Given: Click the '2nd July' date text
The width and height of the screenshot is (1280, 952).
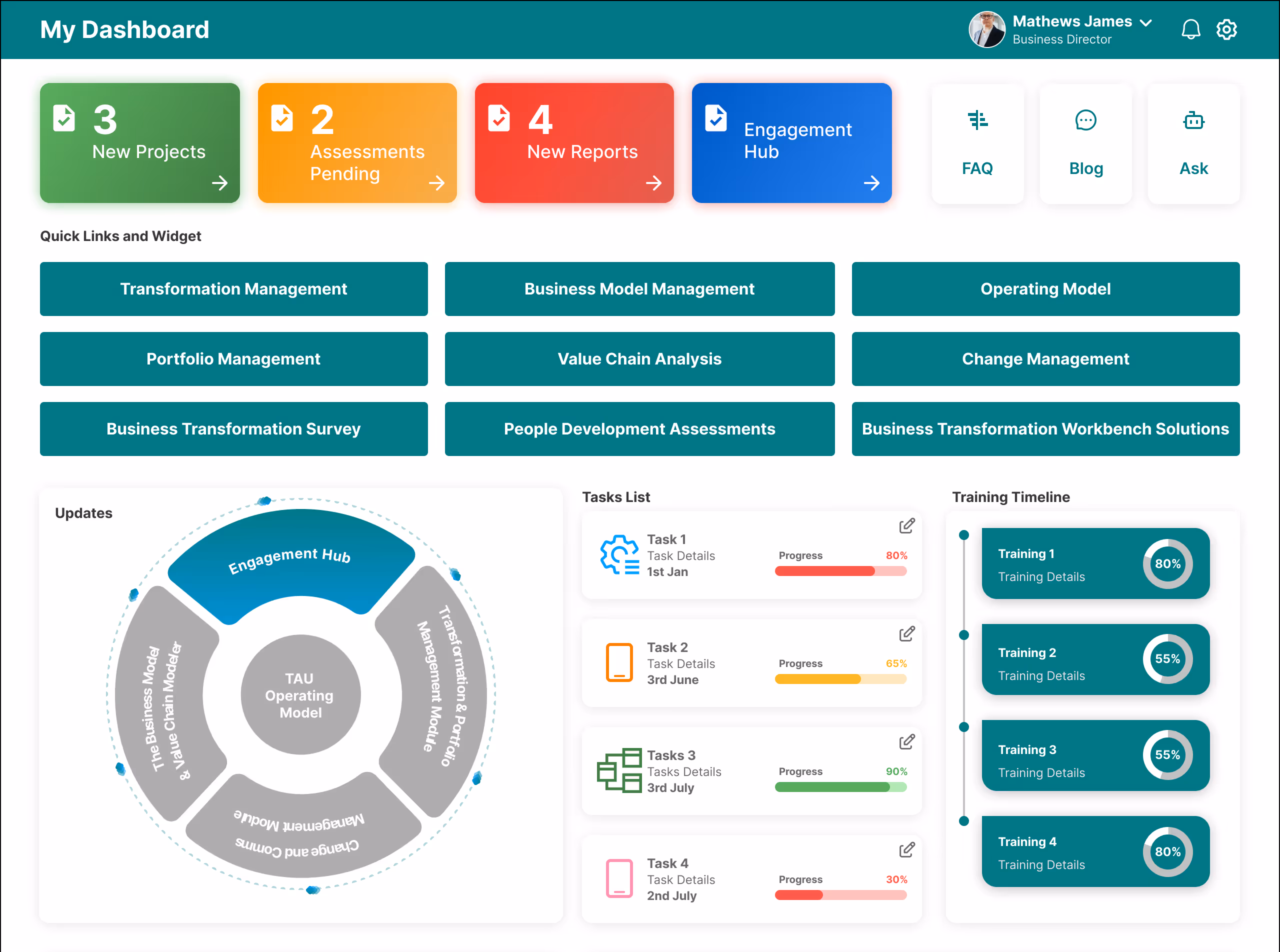Looking at the screenshot, I should [x=671, y=895].
